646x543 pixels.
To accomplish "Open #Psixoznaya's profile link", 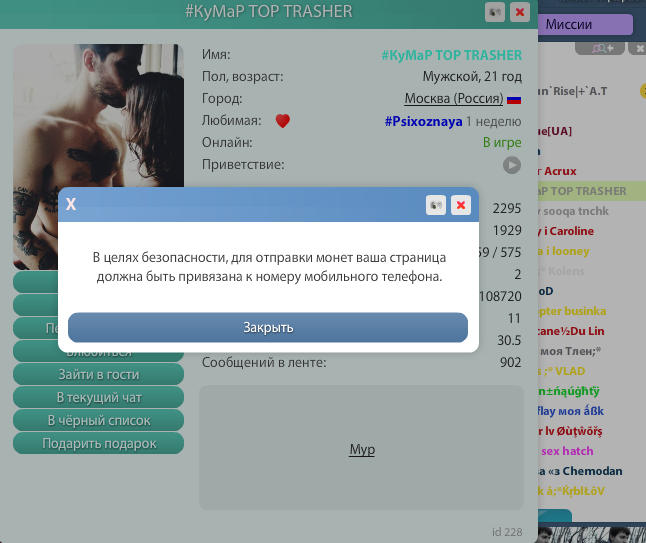I will click(x=423, y=122).
